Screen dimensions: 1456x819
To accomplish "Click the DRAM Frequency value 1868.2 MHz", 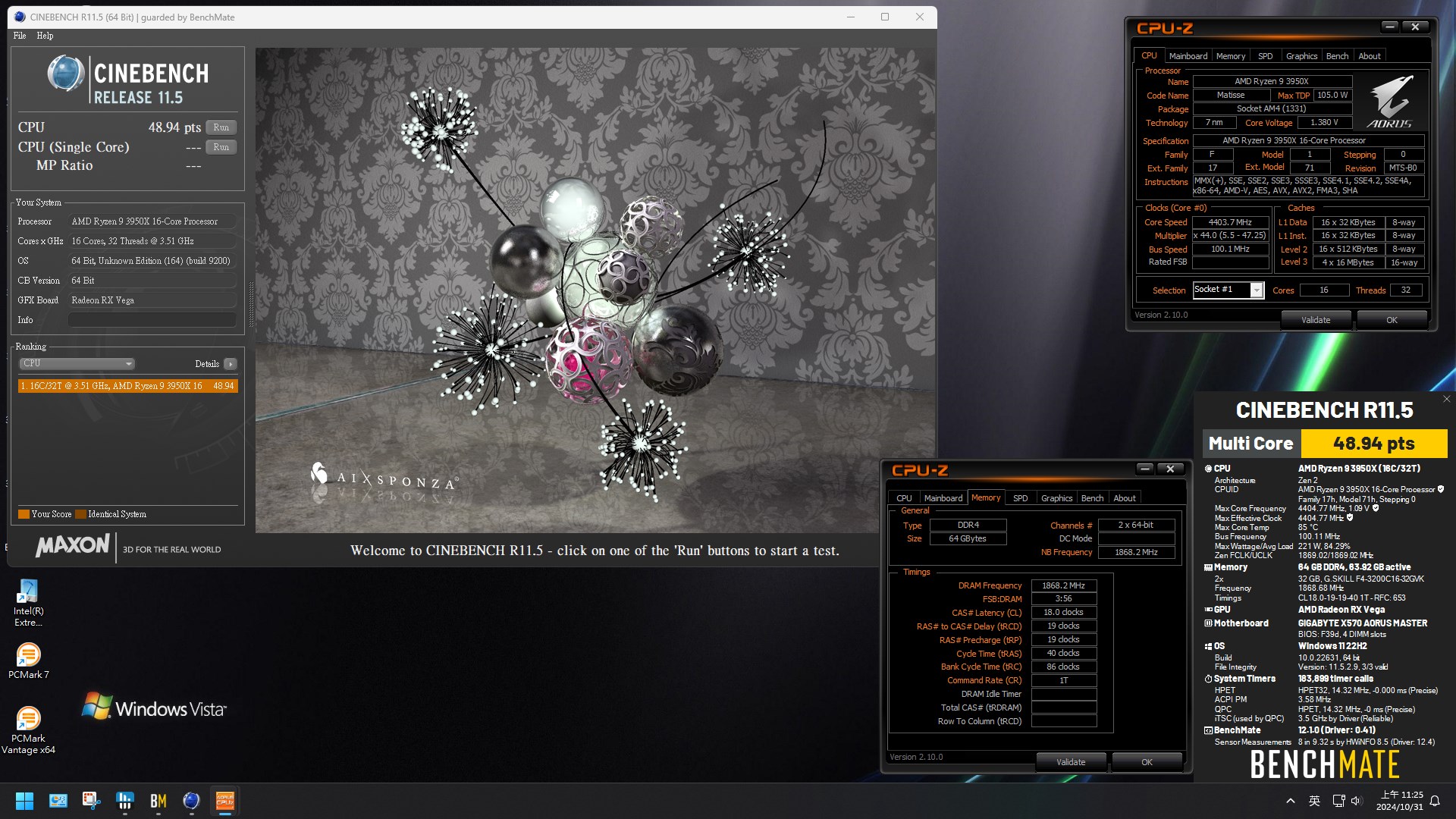I will (x=1063, y=585).
